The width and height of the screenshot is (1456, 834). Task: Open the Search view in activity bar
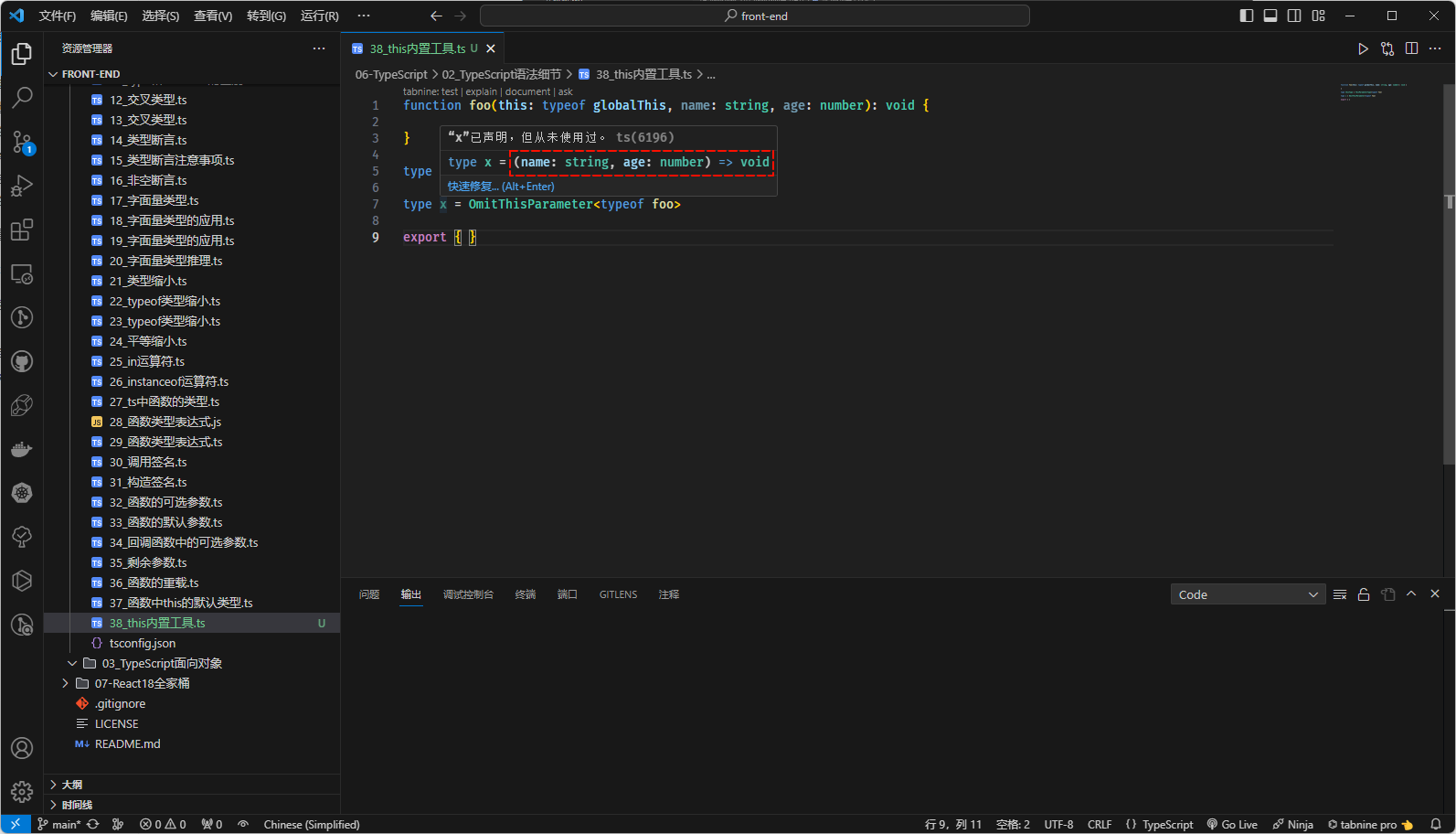(x=22, y=97)
